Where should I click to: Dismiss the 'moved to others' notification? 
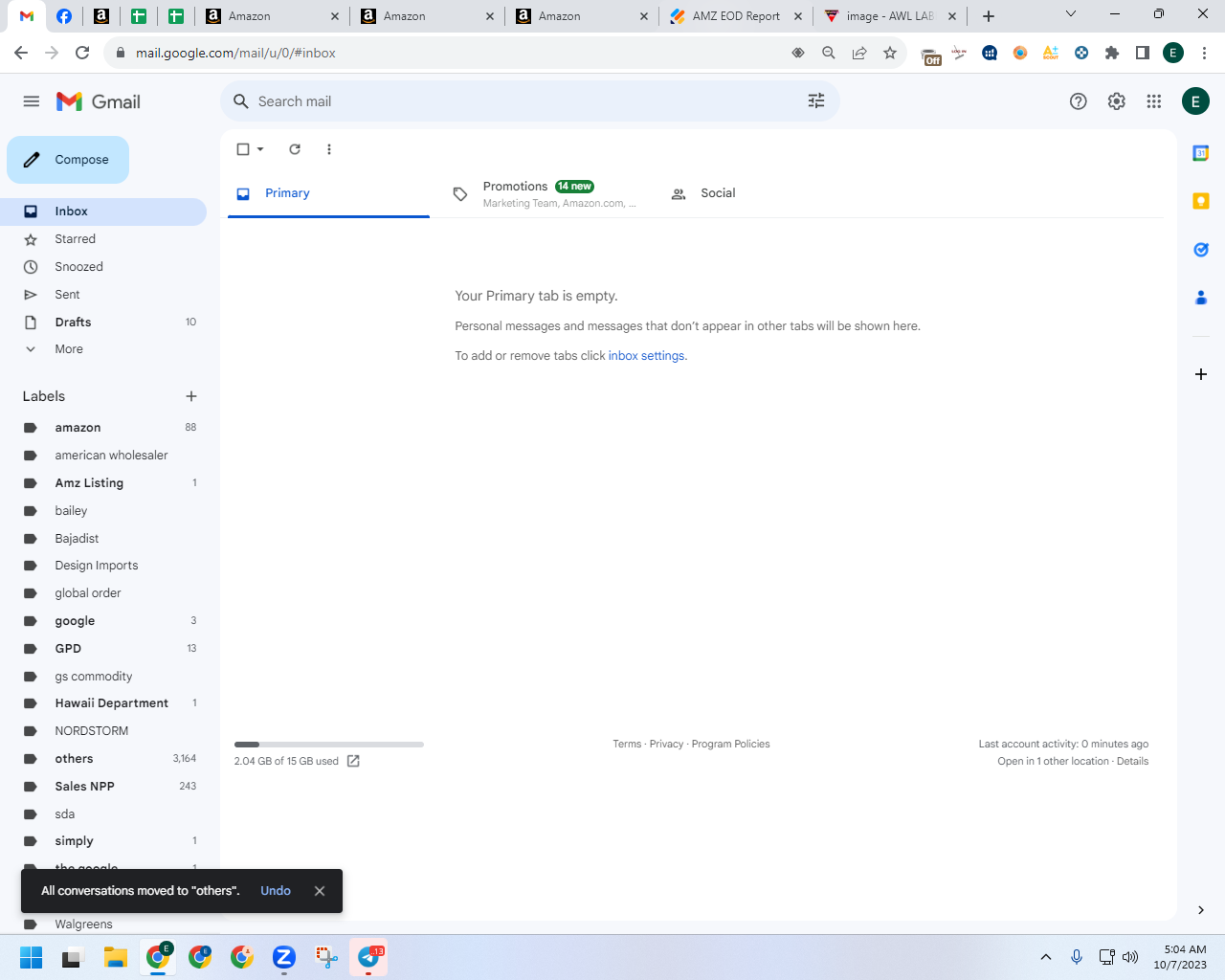[320, 891]
